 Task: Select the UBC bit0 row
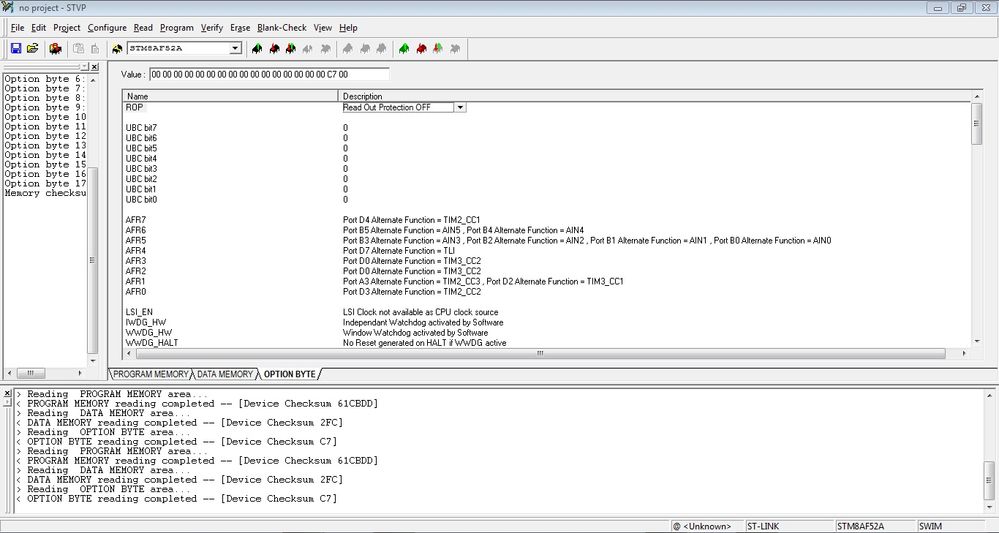pos(141,200)
